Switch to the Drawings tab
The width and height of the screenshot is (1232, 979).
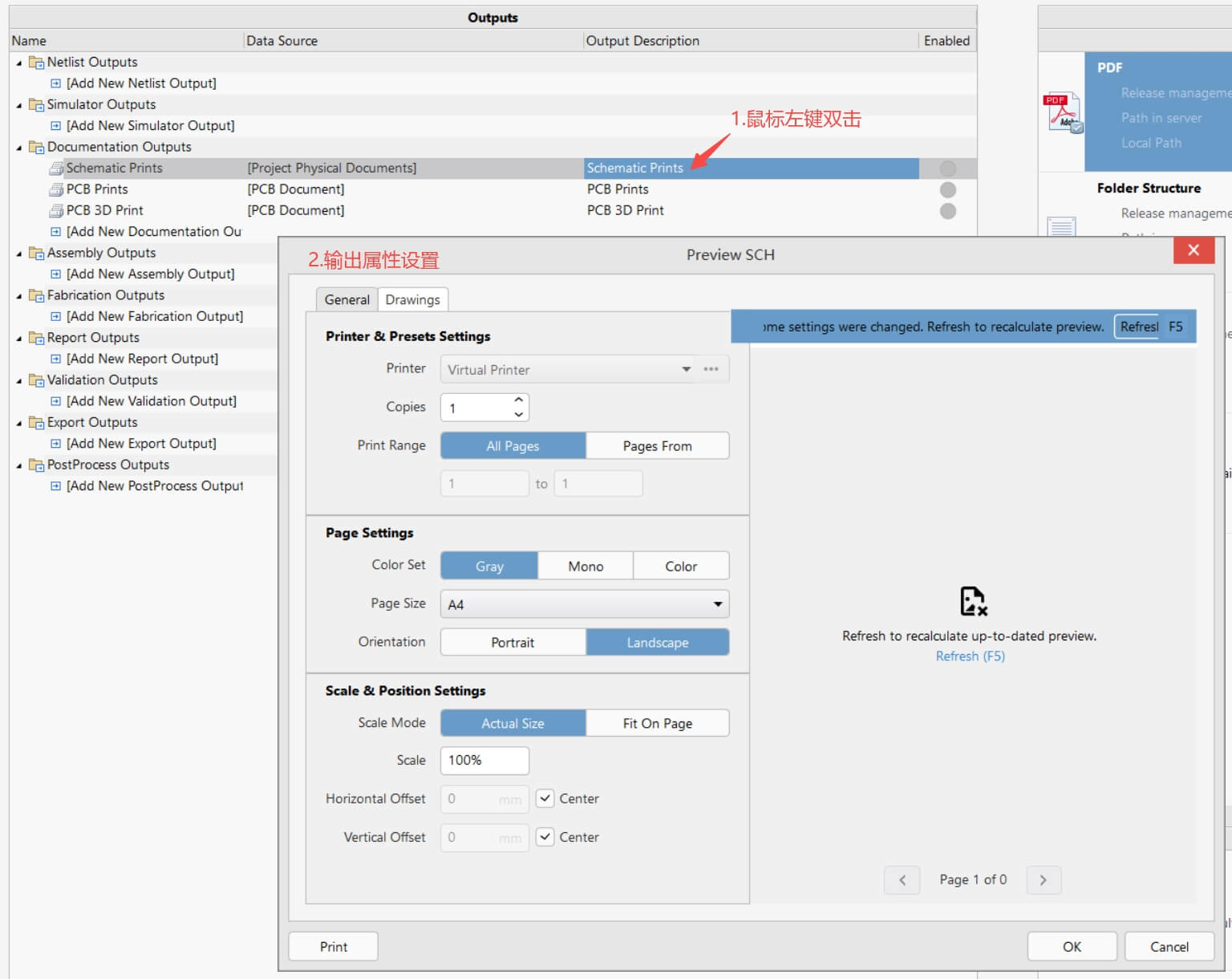[412, 299]
